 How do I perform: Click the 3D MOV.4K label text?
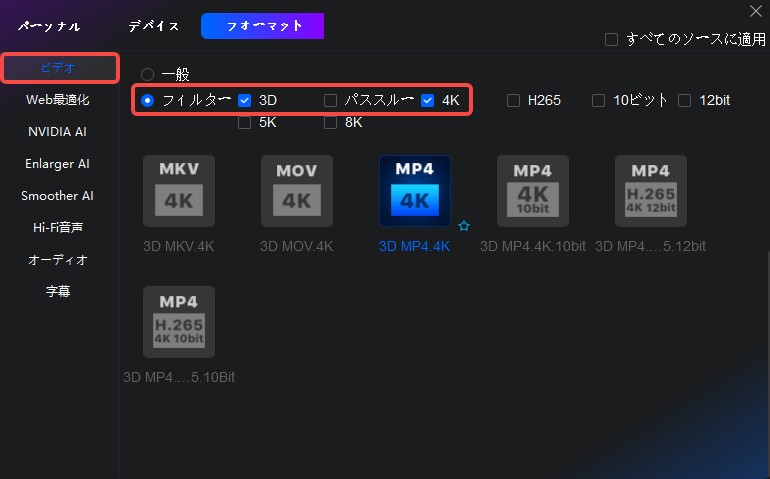(297, 246)
